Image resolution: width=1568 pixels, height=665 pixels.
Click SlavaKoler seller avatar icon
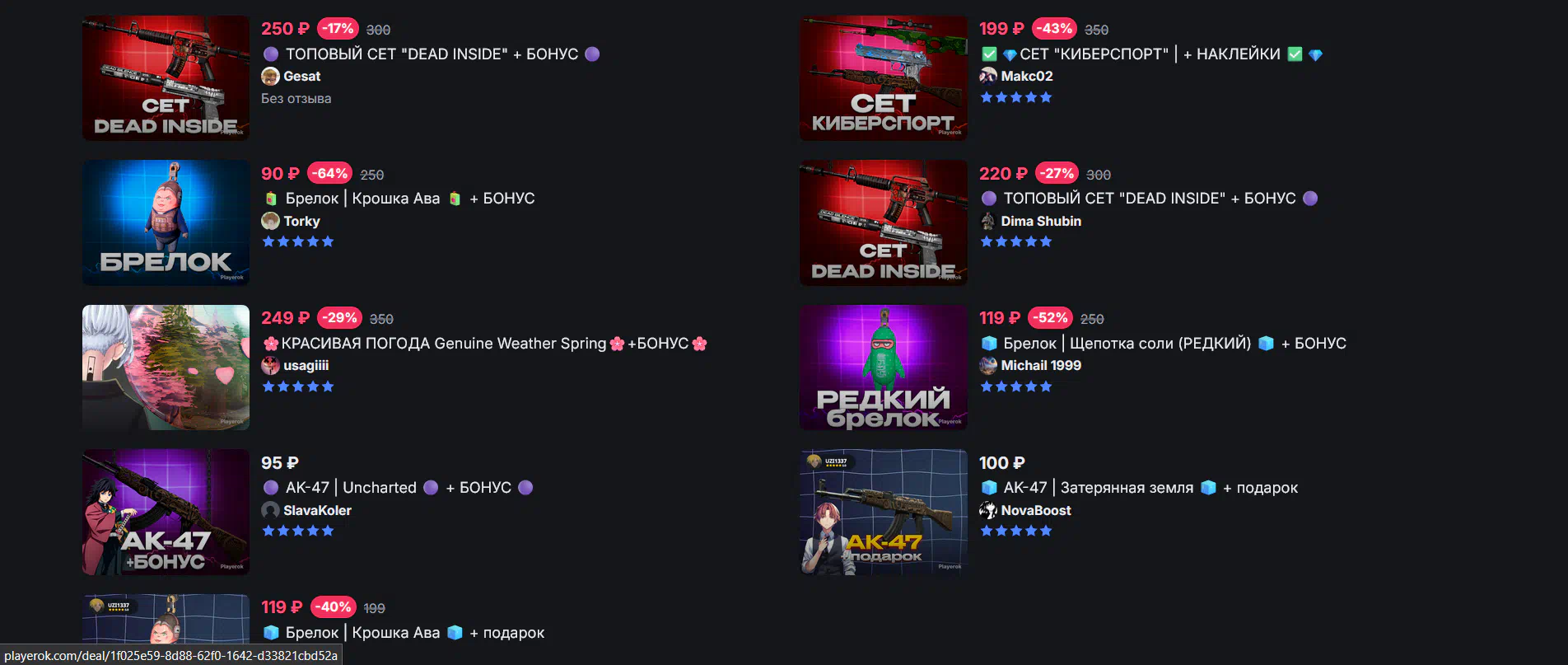click(270, 510)
